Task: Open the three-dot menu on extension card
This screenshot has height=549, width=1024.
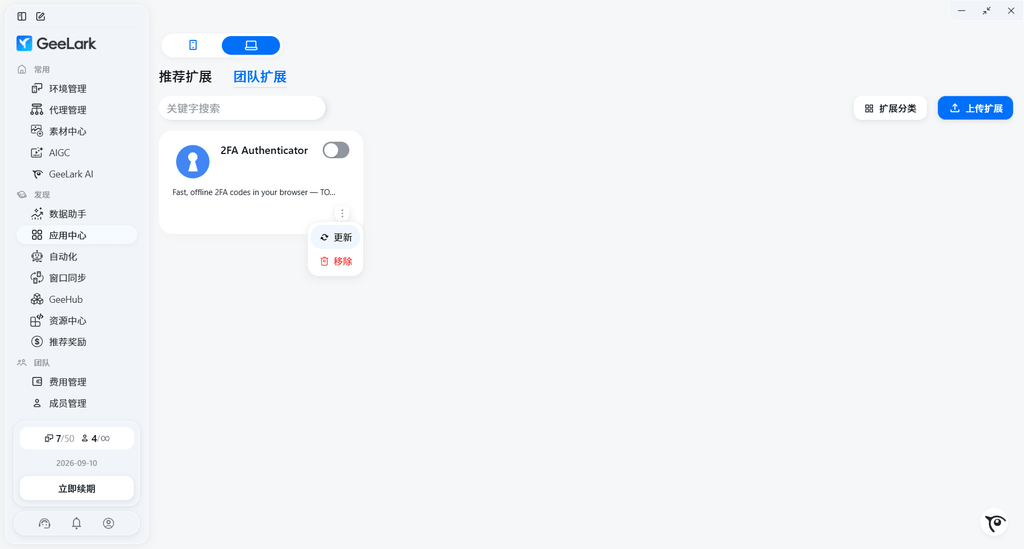Action: [x=342, y=213]
